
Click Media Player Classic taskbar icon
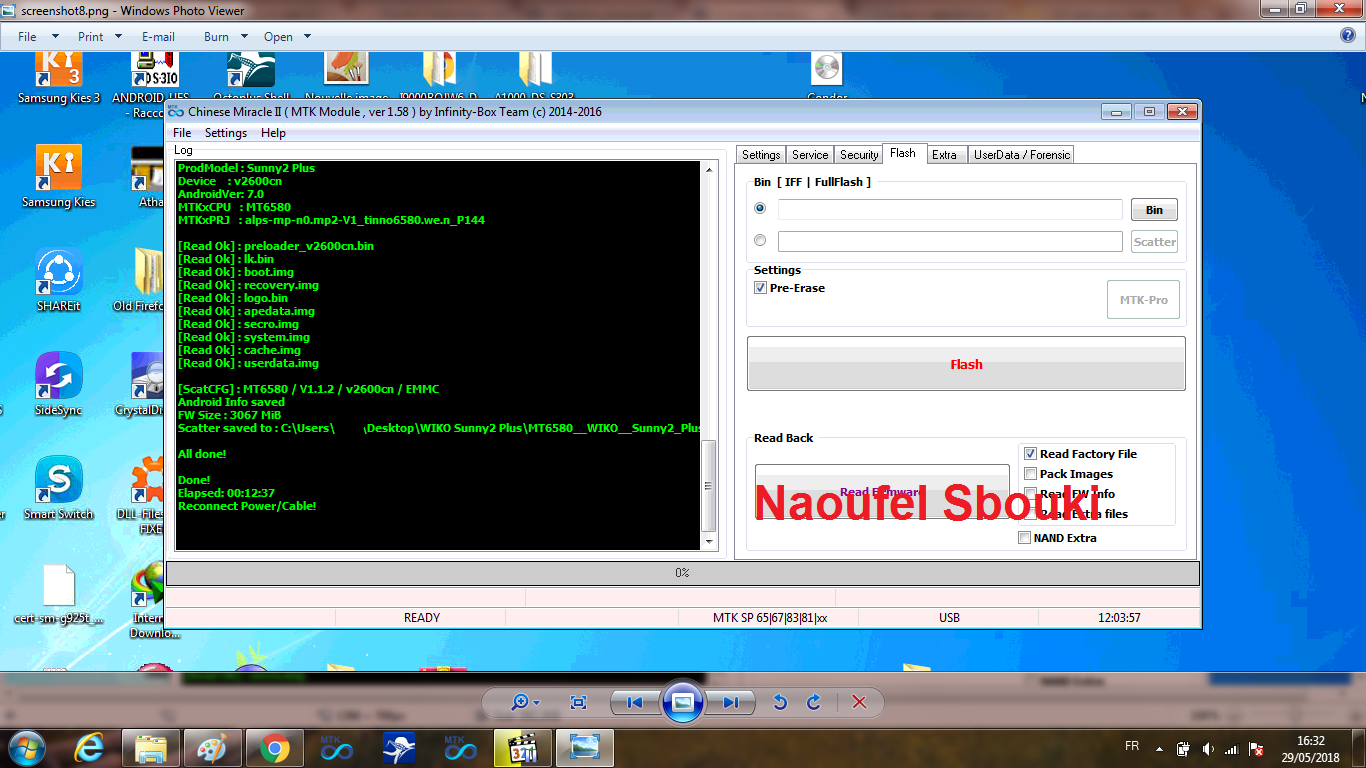523,748
